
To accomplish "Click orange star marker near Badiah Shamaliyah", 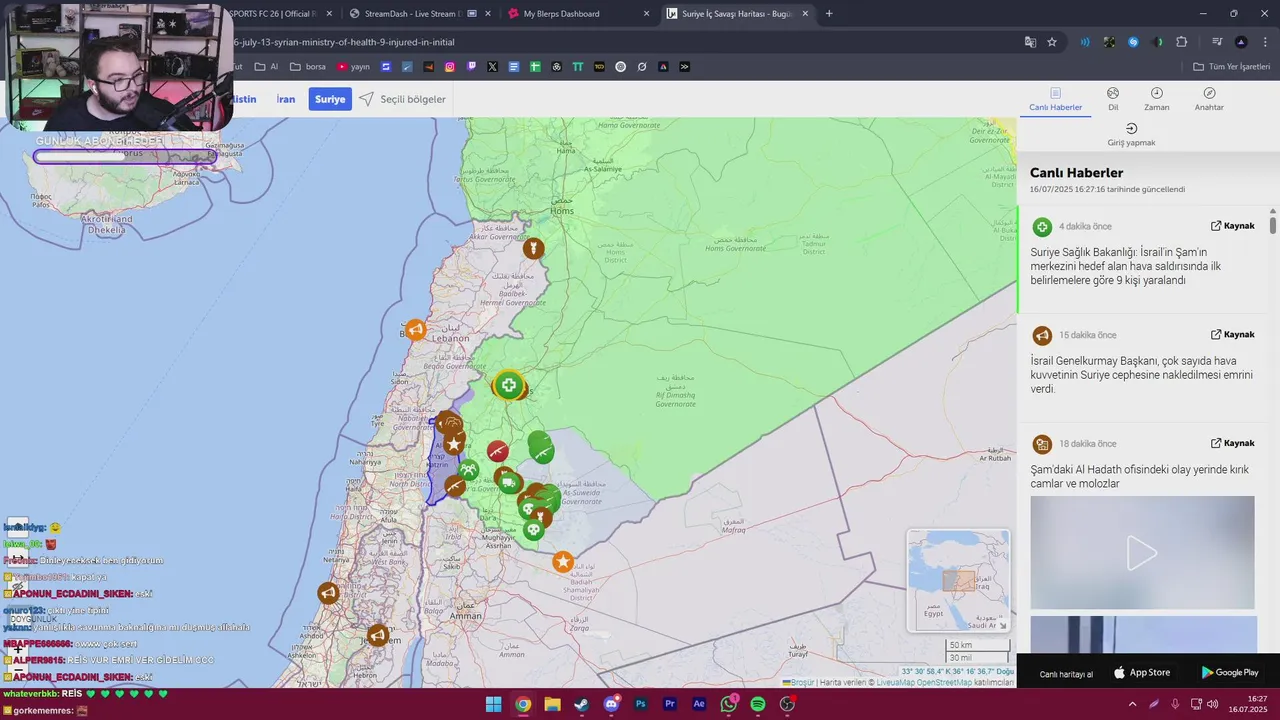I will (563, 562).
